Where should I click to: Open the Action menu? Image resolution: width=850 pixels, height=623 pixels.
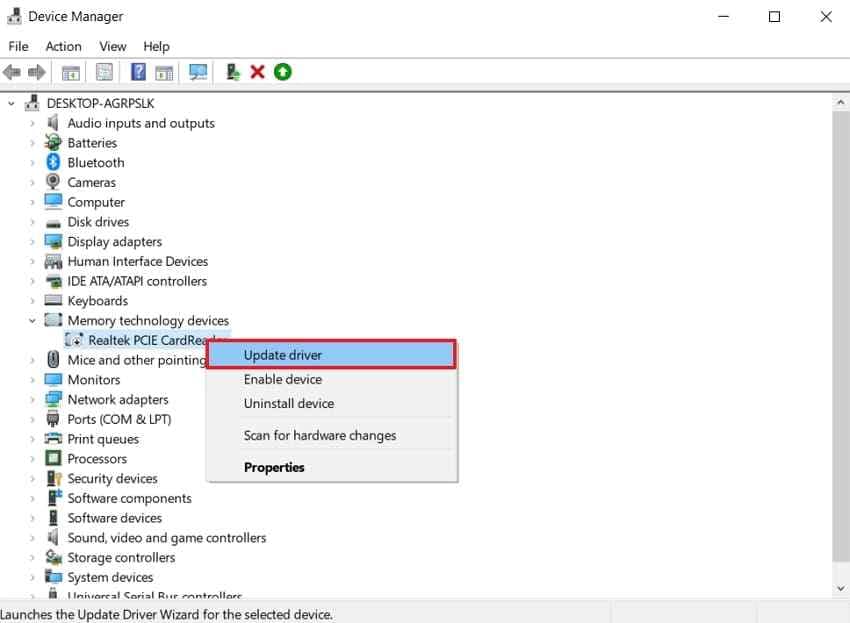pyautogui.click(x=63, y=47)
